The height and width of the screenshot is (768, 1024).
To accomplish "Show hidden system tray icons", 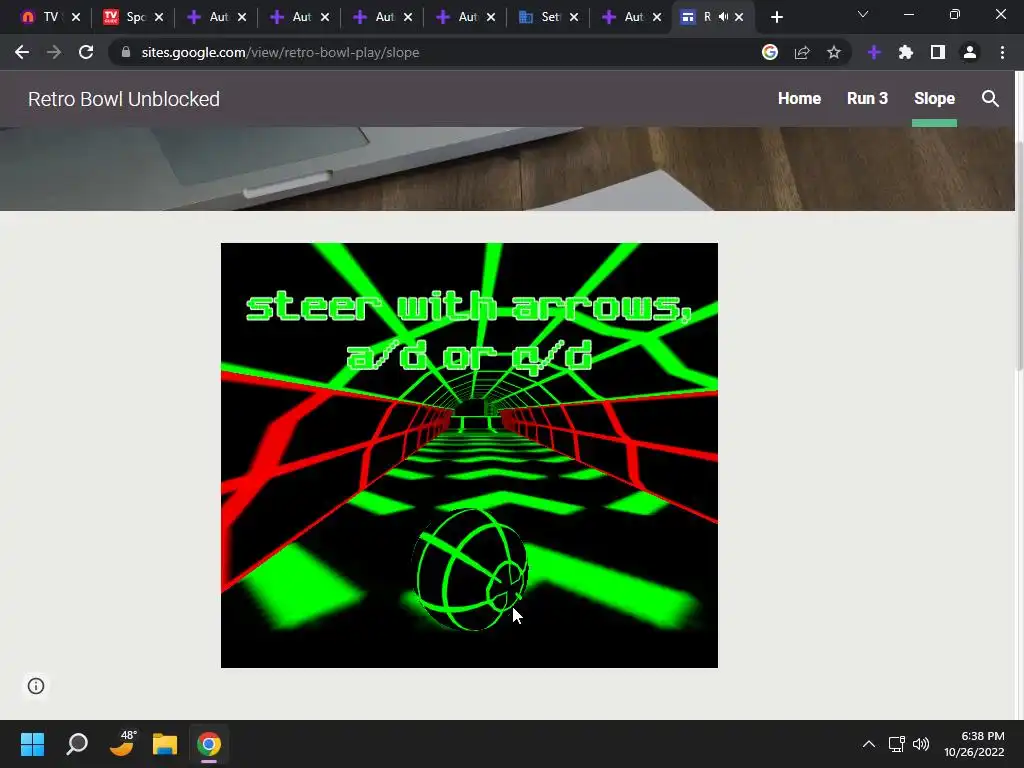I will pos(869,744).
